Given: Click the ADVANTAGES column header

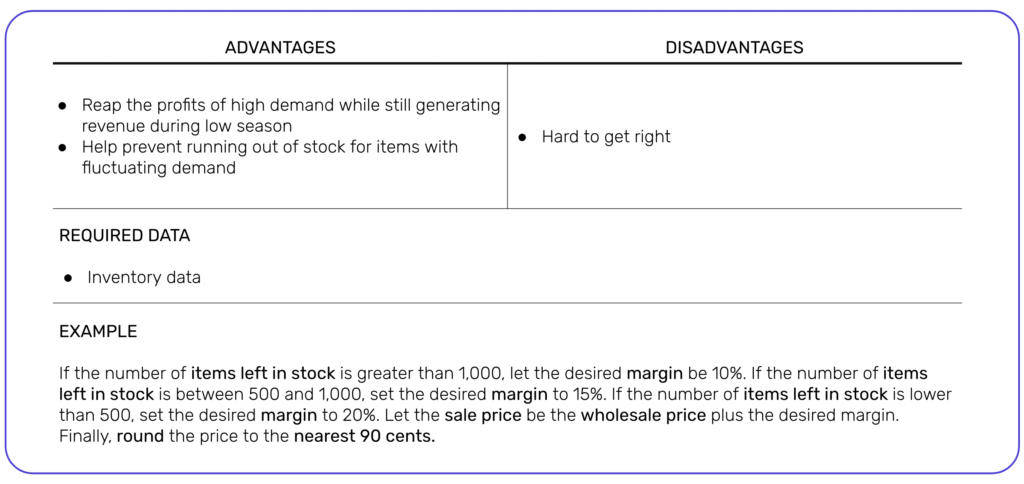Looking at the screenshot, I should pos(280,47).
